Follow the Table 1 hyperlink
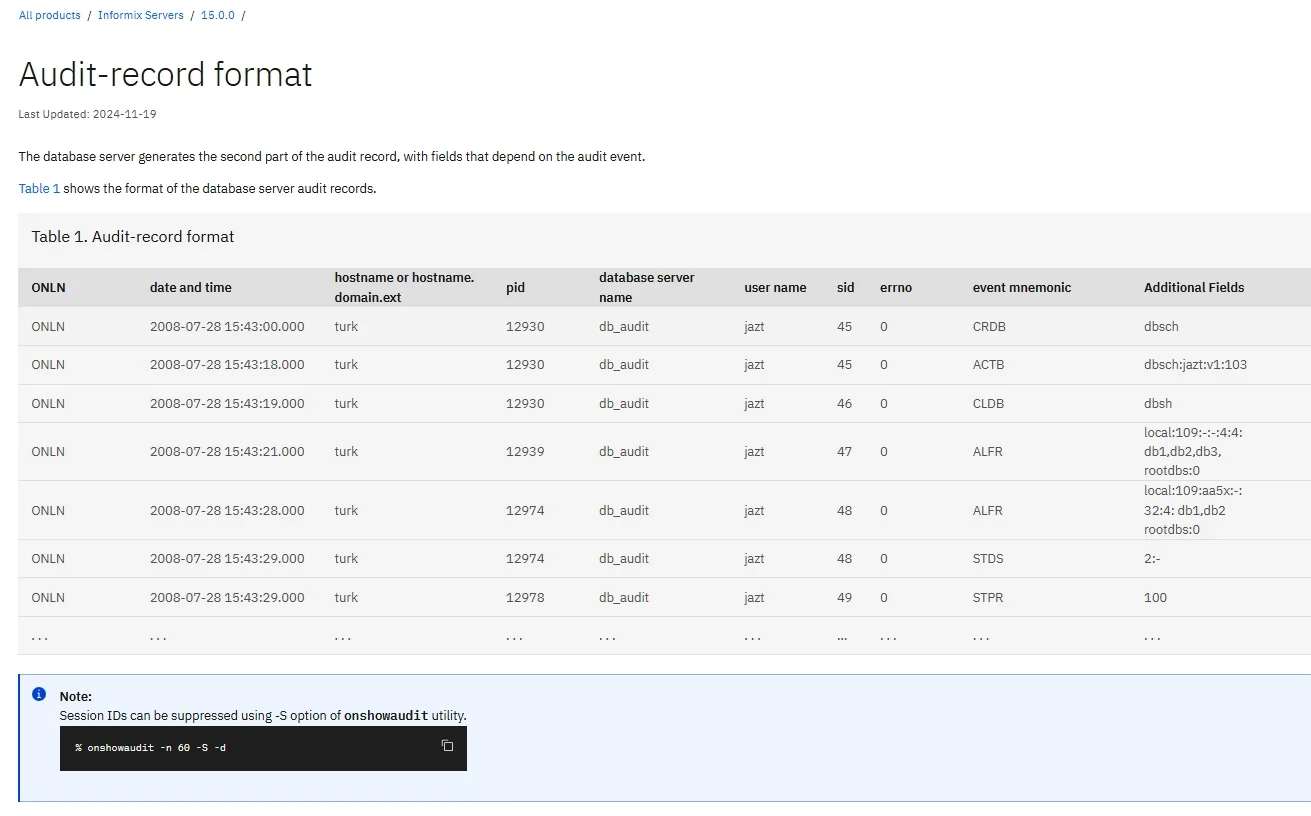 (39, 188)
